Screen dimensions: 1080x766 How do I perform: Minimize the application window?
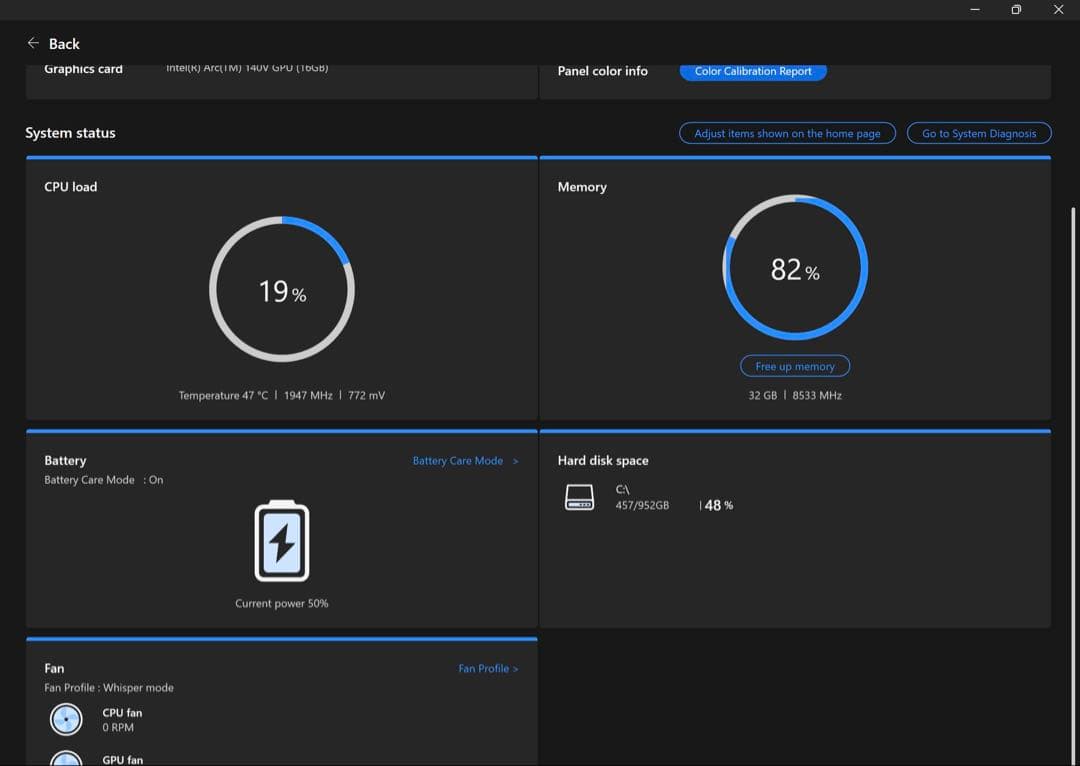coord(975,9)
